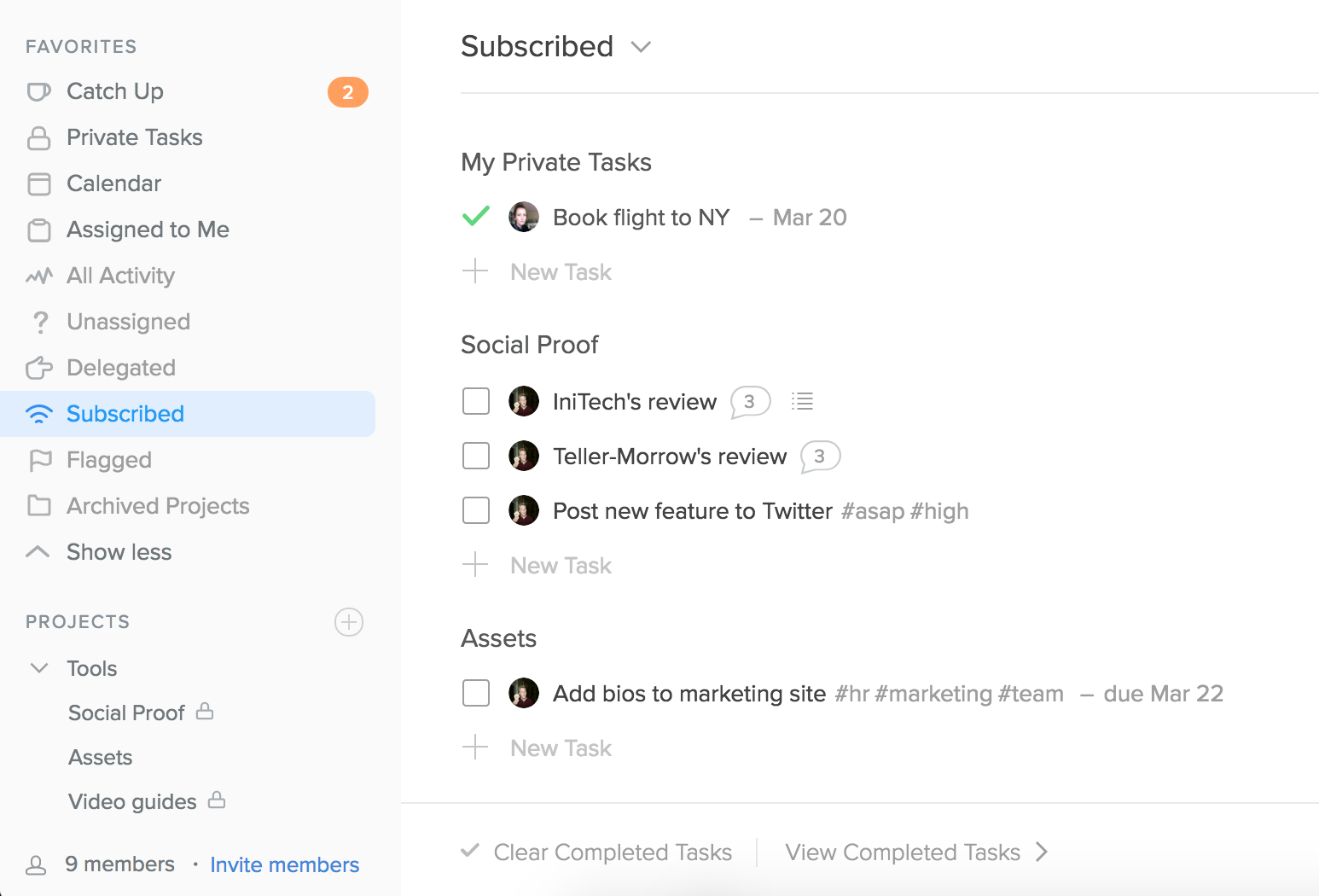This screenshot has width=1319, height=896.
Task: Open Social Proof project in sidebar
Action: point(126,713)
